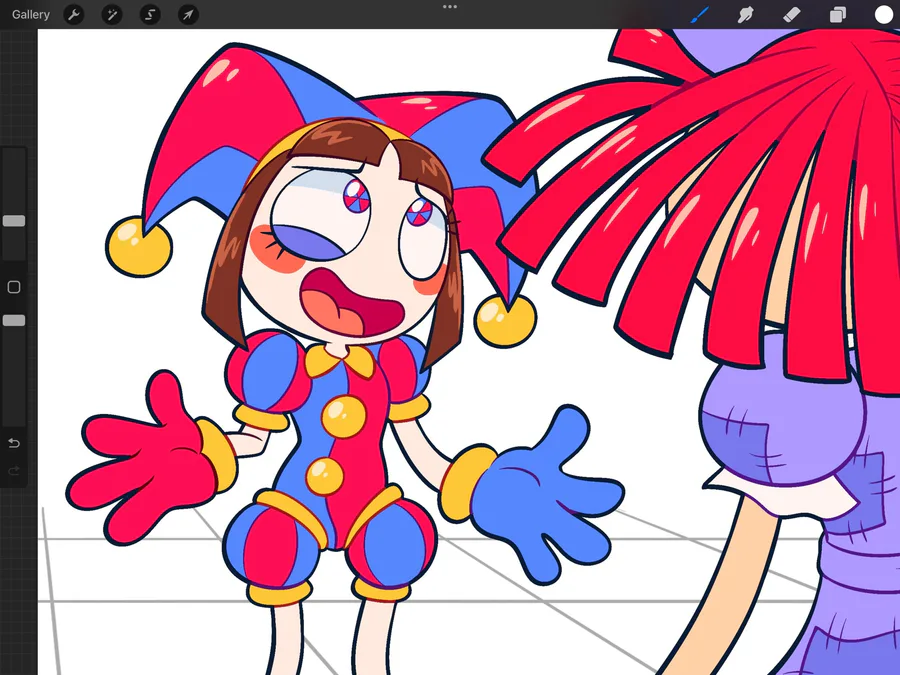The width and height of the screenshot is (900, 675).
Task: Open the Layers panel
Action: pyautogui.click(x=837, y=14)
